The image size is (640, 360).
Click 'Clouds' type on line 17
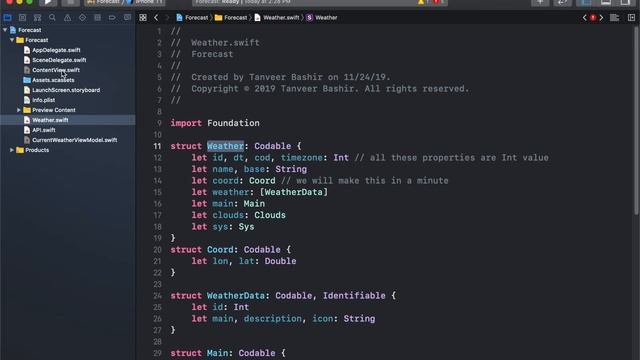pyautogui.click(x=270, y=215)
